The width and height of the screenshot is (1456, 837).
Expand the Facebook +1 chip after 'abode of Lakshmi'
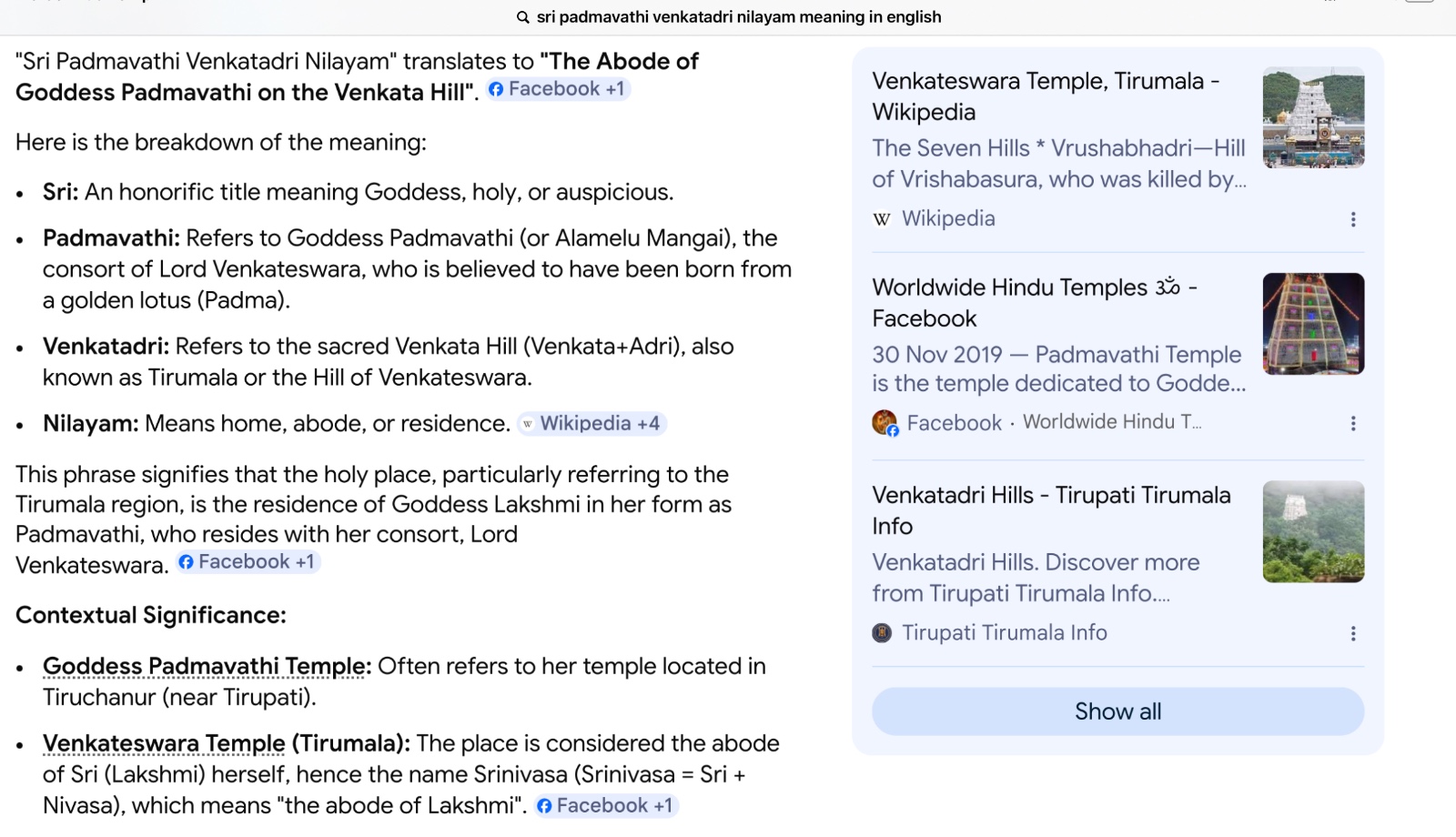coord(606,806)
